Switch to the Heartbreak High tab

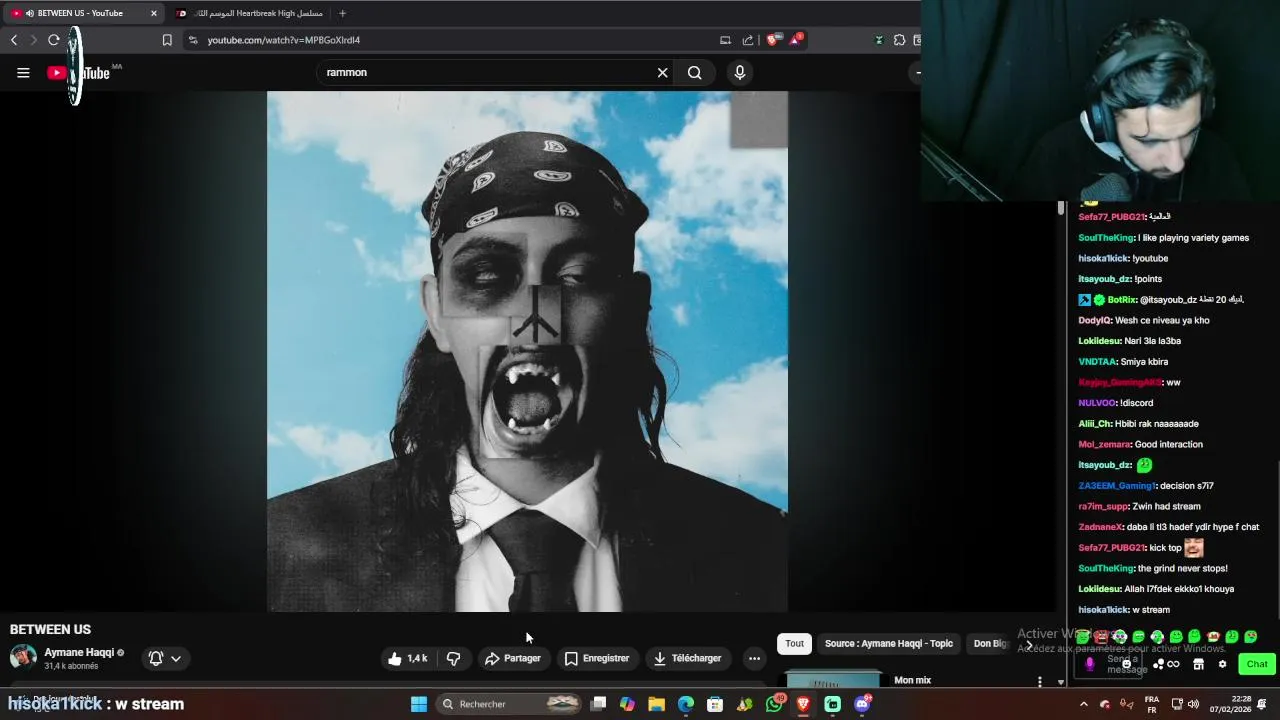click(248, 13)
